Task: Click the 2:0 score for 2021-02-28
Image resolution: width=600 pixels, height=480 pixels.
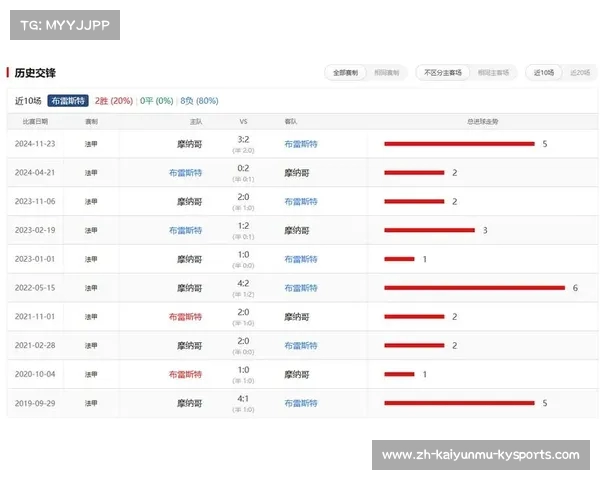Action: (x=243, y=341)
